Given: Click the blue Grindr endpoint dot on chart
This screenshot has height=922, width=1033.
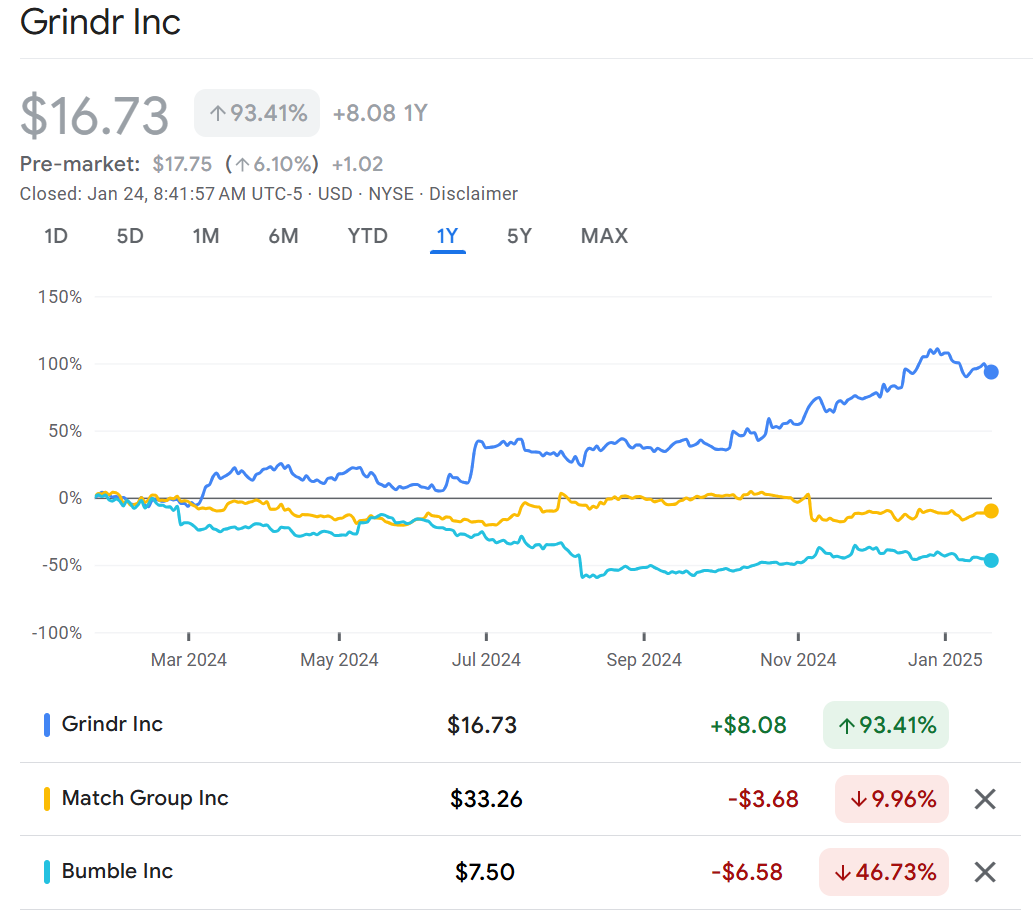Looking at the screenshot, I should click(x=991, y=372).
